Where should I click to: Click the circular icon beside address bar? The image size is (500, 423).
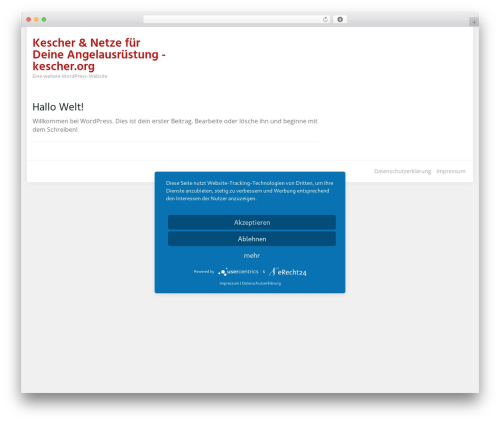click(340, 20)
